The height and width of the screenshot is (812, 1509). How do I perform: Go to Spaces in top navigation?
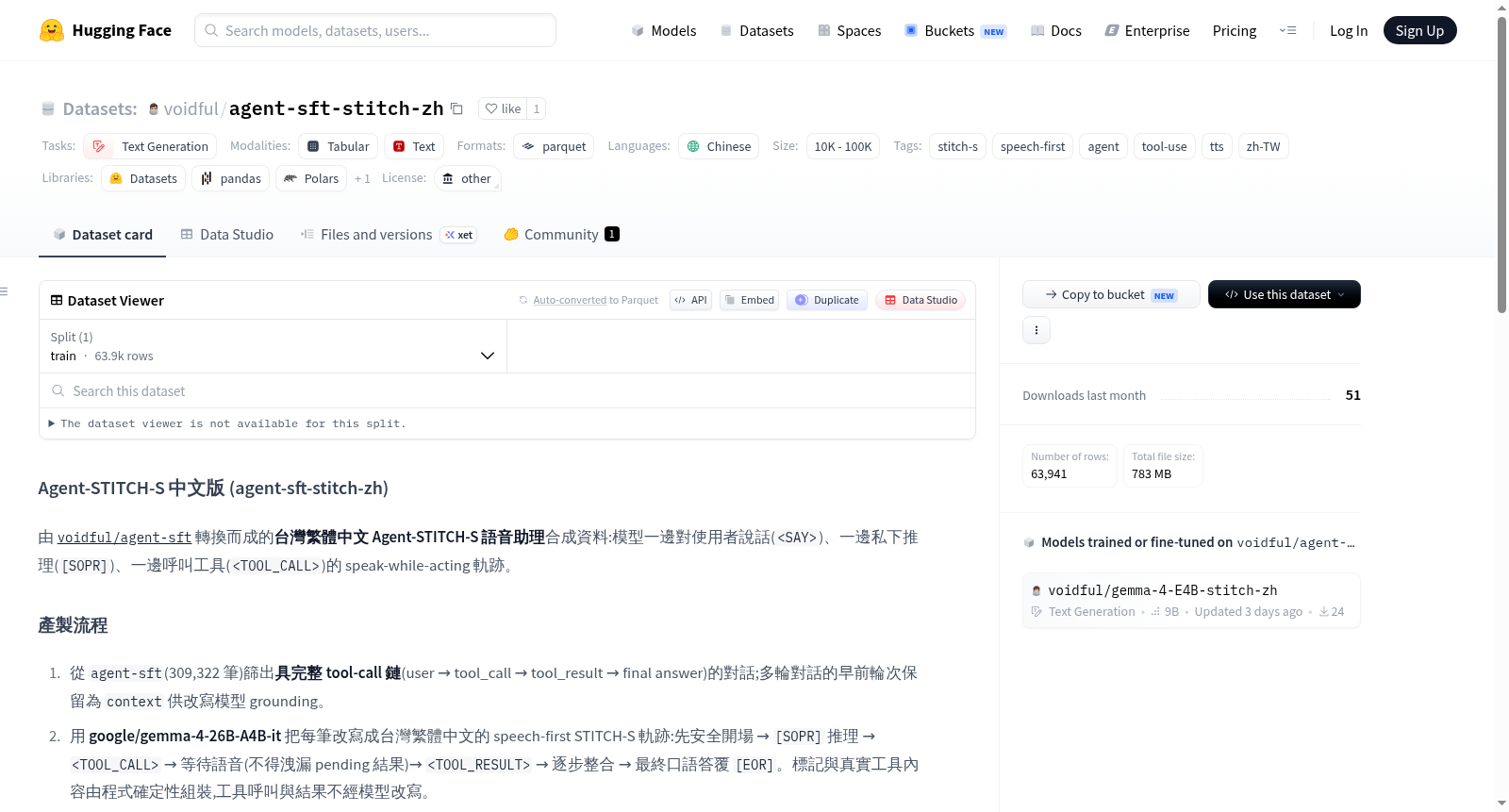click(x=849, y=30)
